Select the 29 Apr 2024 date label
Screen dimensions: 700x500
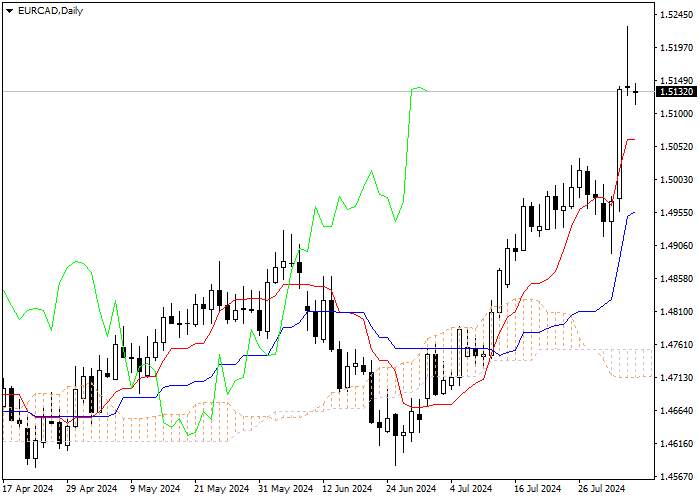coord(92,489)
